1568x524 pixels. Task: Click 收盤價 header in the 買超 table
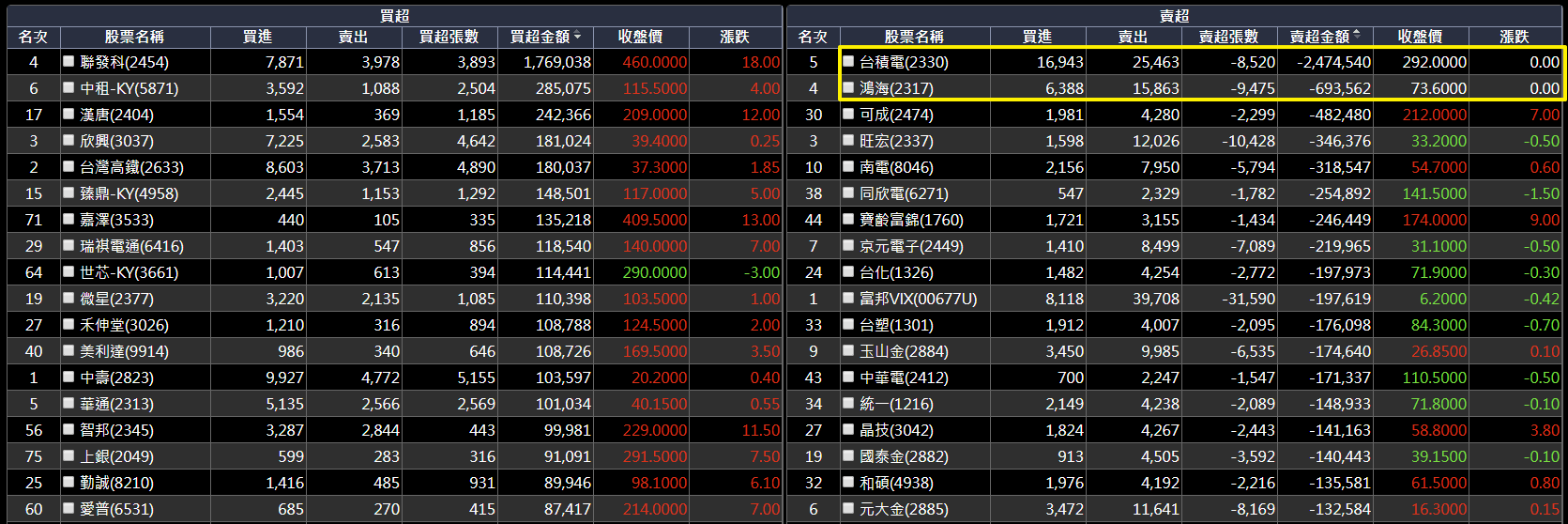pos(641,37)
